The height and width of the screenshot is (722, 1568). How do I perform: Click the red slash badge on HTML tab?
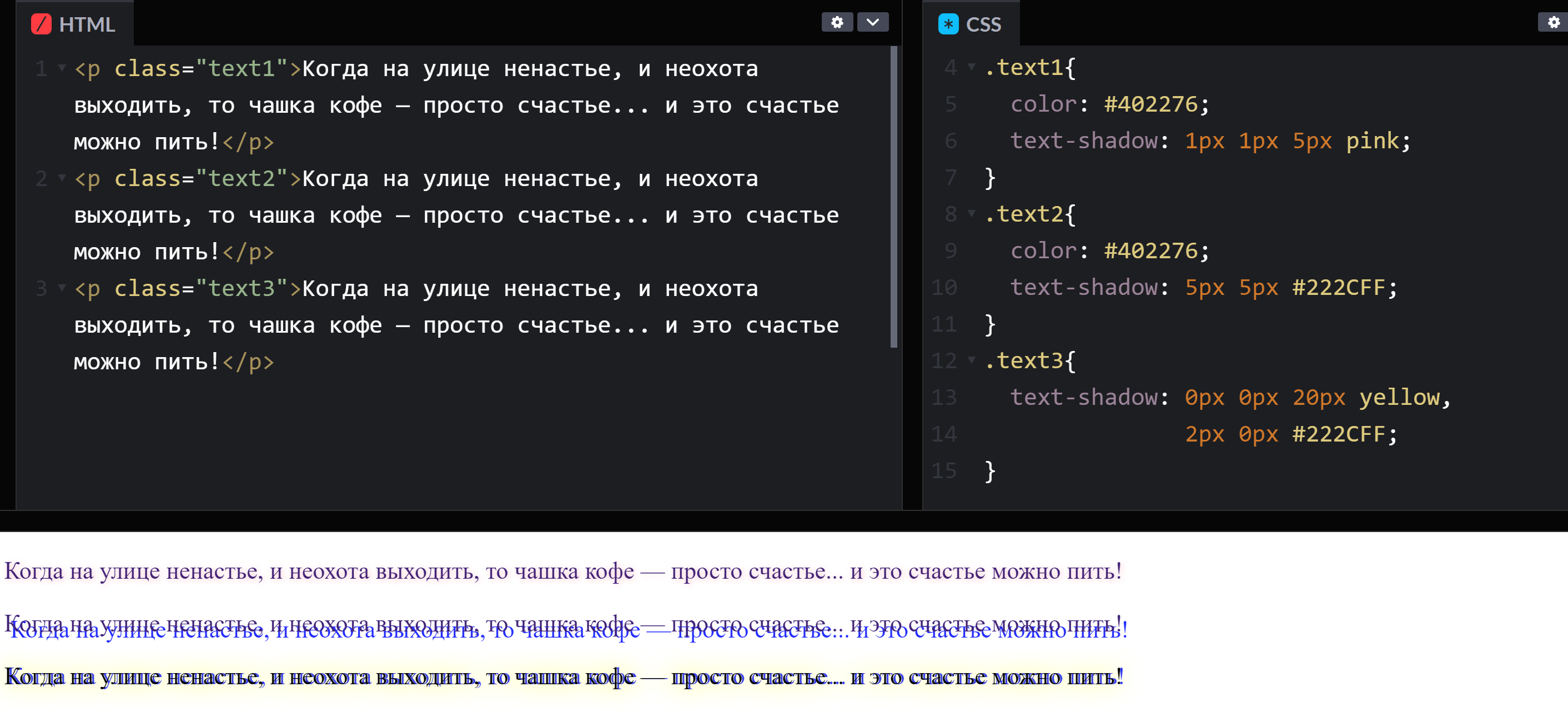[x=42, y=24]
